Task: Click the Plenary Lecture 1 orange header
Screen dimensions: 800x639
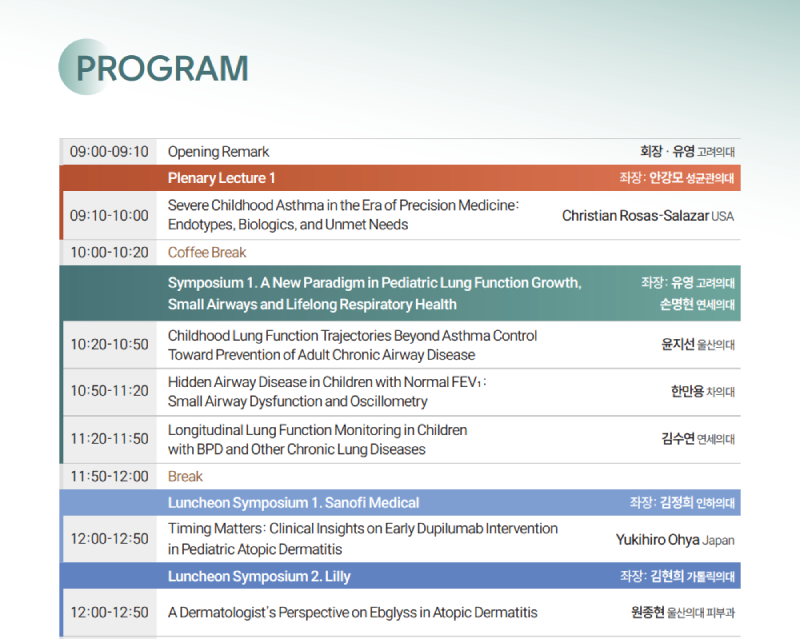Action: click(400, 178)
